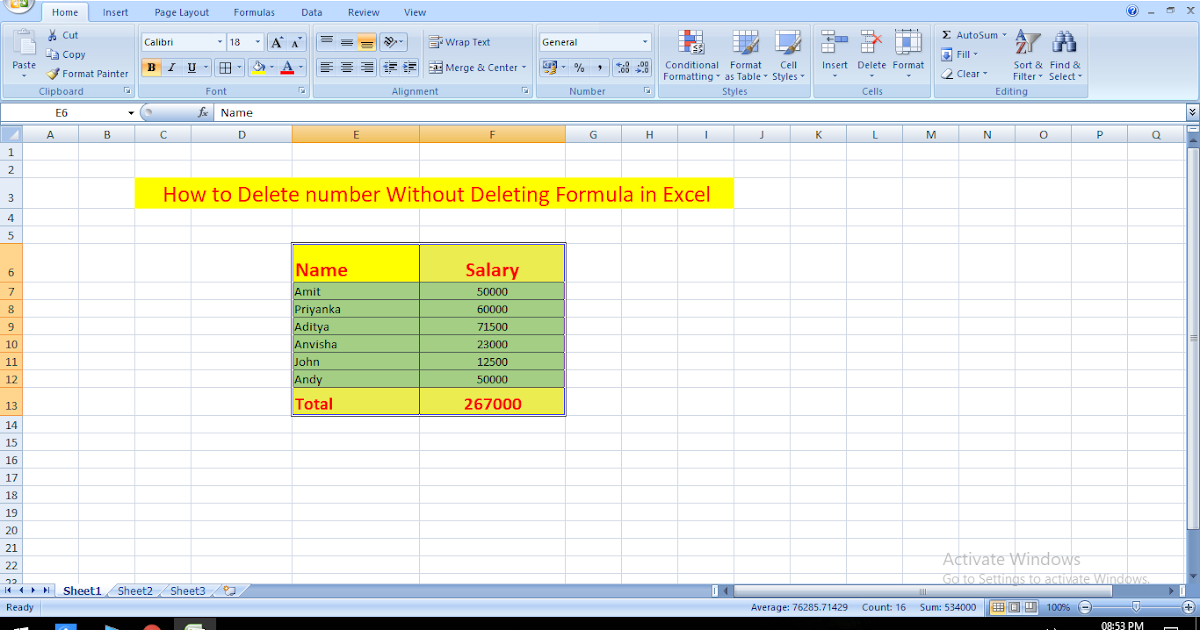Open Font dialog launcher
This screenshot has width=1200, height=630.
point(302,91)
